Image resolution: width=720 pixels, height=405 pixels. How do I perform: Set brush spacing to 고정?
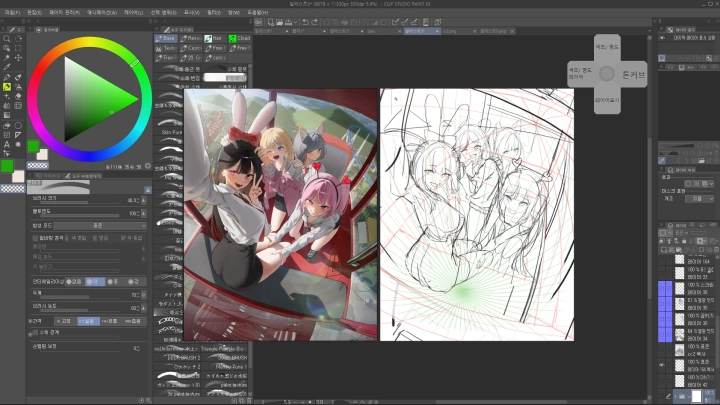65,321
